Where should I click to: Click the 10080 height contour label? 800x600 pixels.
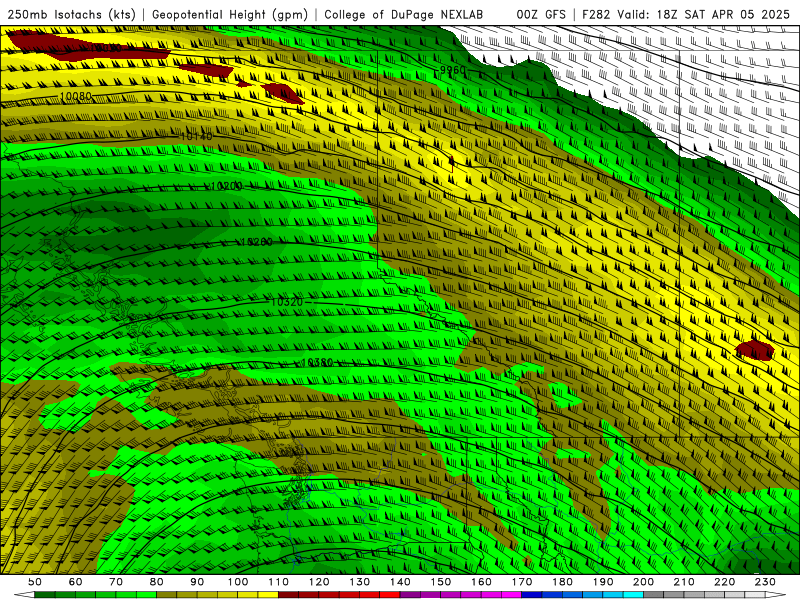pos(76,96)
